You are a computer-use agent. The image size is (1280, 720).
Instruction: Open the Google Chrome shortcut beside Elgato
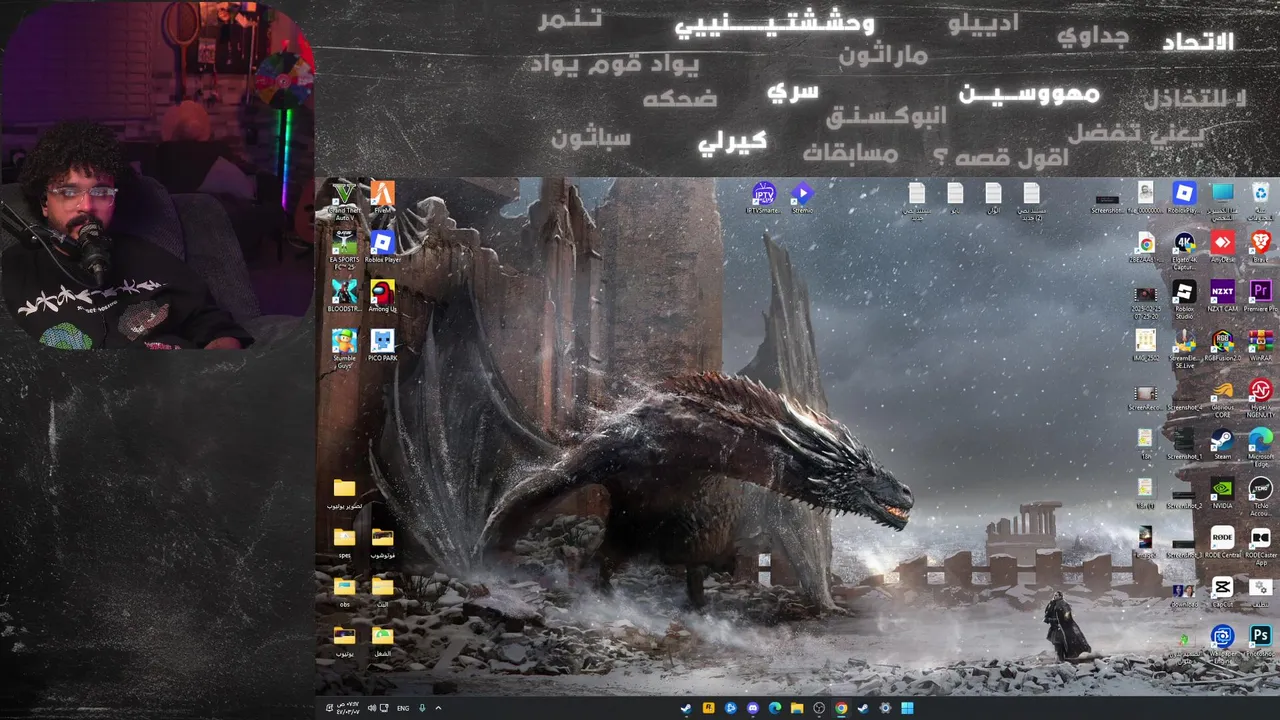[x=1146, y=247]
